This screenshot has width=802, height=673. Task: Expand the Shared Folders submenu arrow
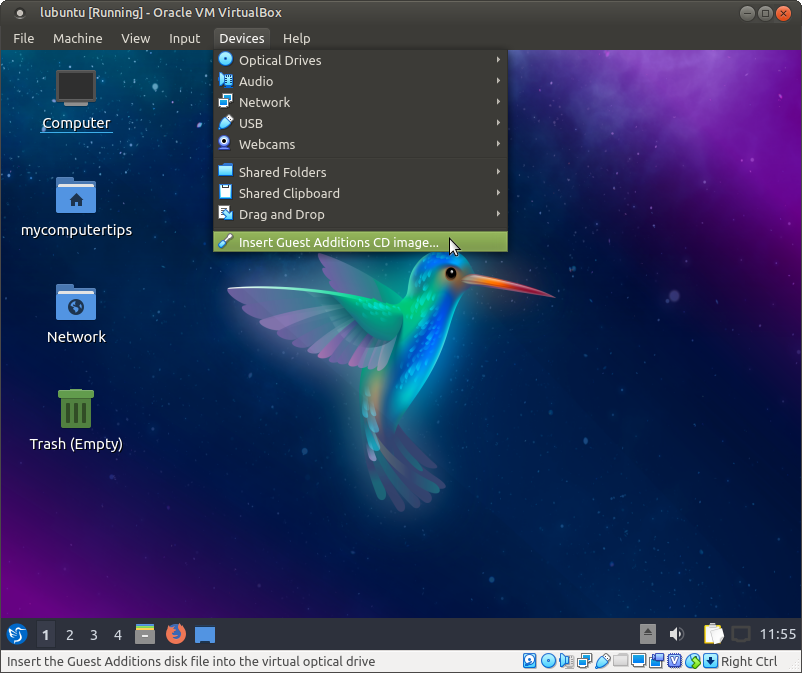pyautogui.click(x=498, y=172)
